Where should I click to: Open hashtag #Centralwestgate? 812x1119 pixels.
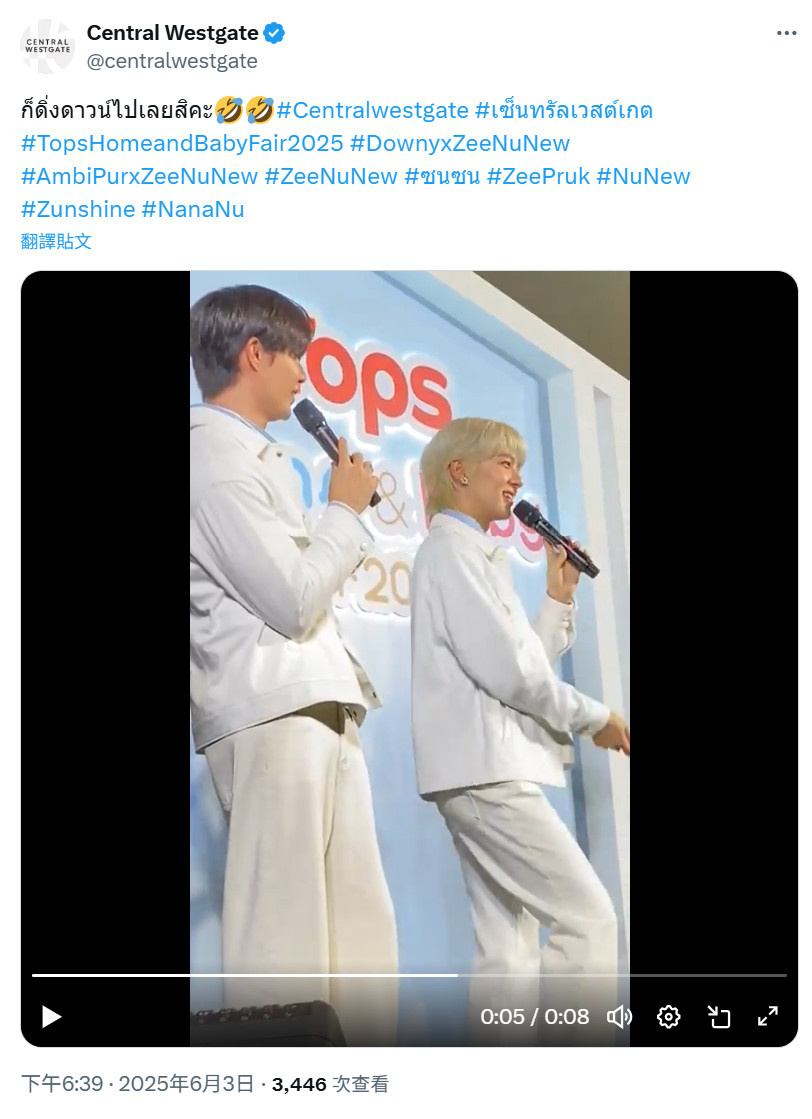[372, 111]
